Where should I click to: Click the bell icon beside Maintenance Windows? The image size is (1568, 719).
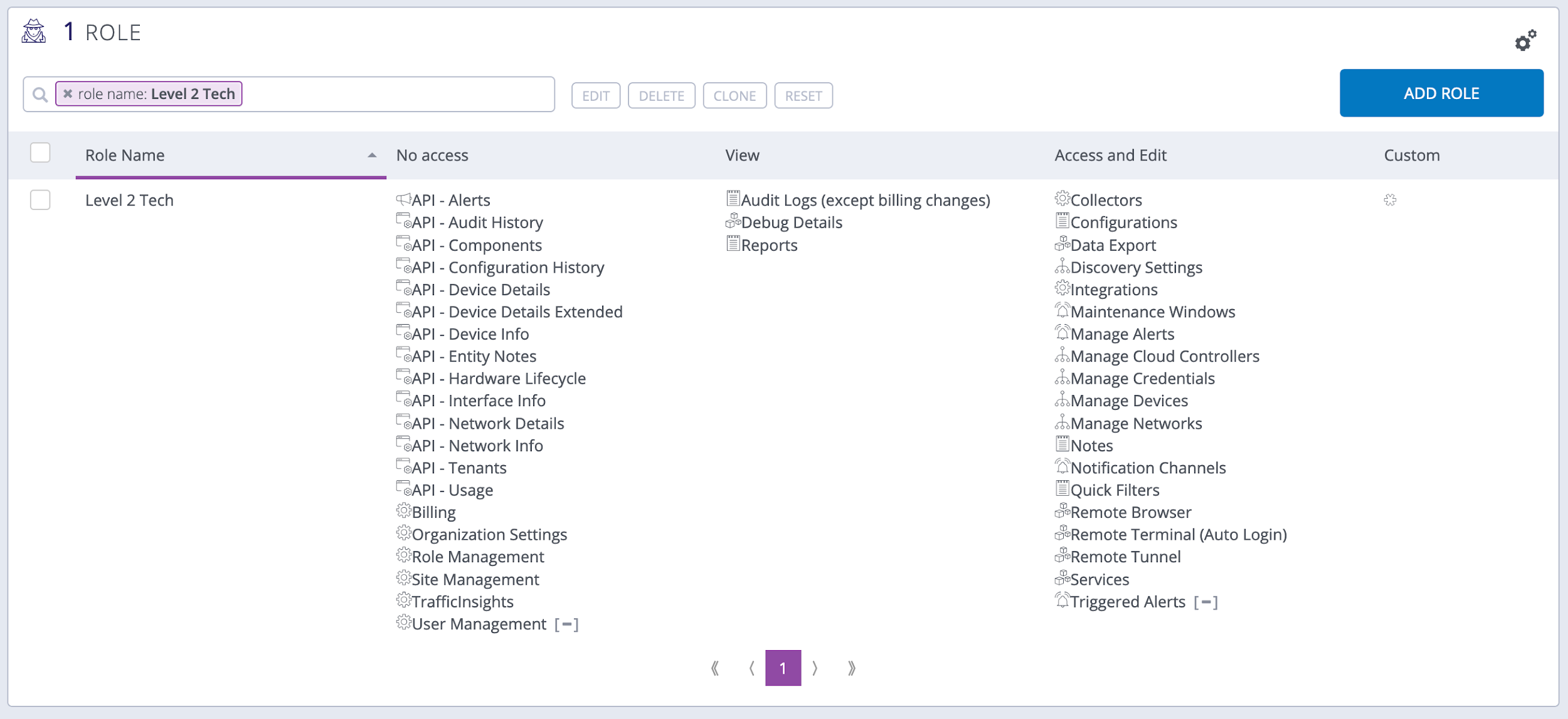click(1062, 310)
